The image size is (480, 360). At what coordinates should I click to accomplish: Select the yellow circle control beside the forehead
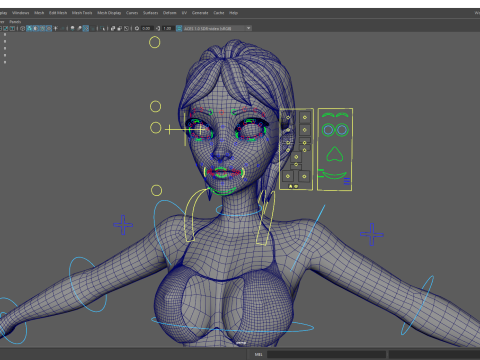pyautogui.click(x=155, y=107)
